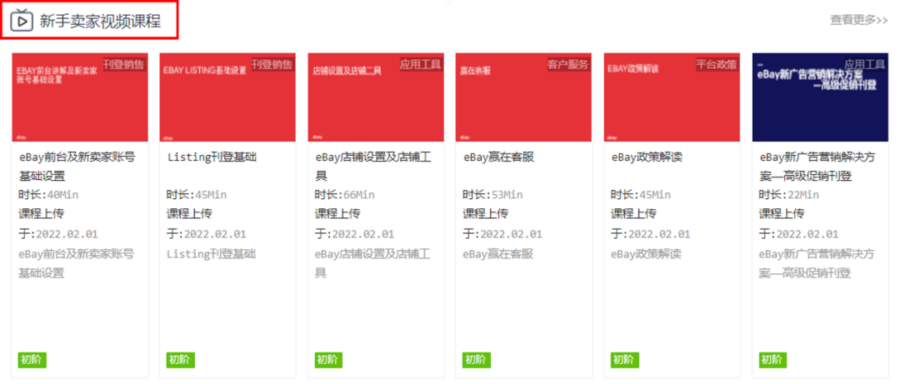Screen dimensions: 900x384
Task: Click the 初阶 badge on the eBay赢在客服 card
Action: point(476,360)
